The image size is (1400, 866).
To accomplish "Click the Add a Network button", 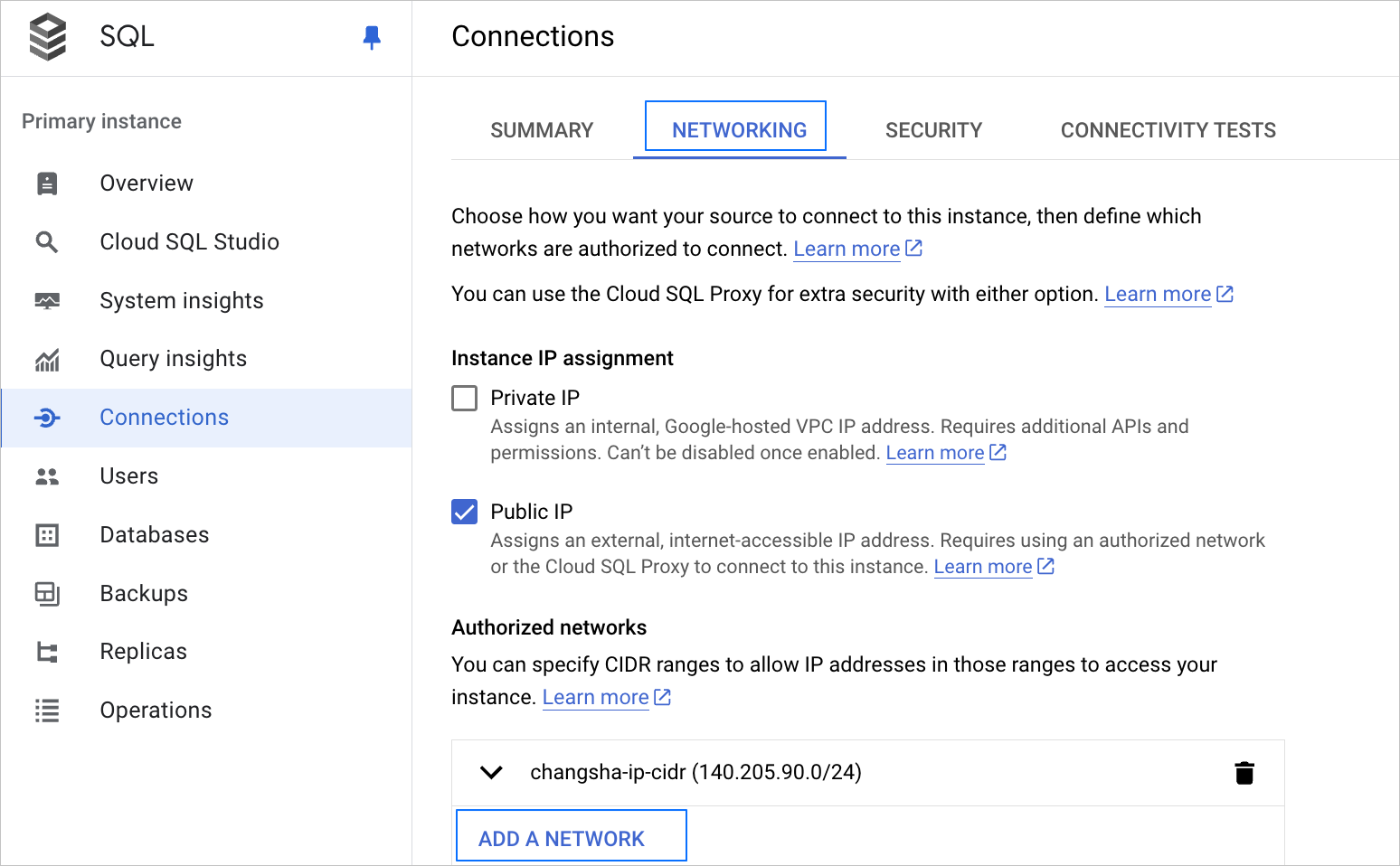I will tap(571, 836).
